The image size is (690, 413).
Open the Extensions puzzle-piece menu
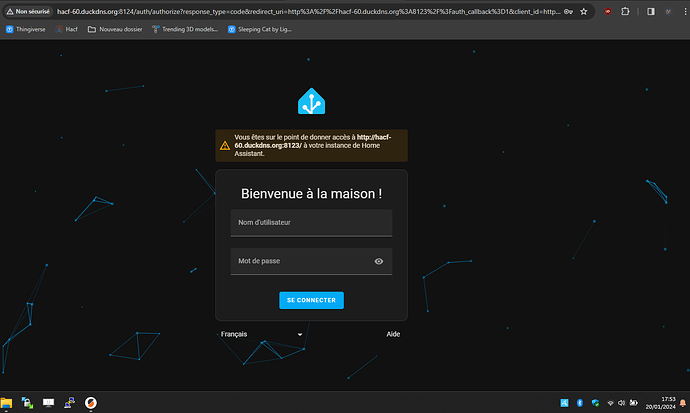point(625,11)
